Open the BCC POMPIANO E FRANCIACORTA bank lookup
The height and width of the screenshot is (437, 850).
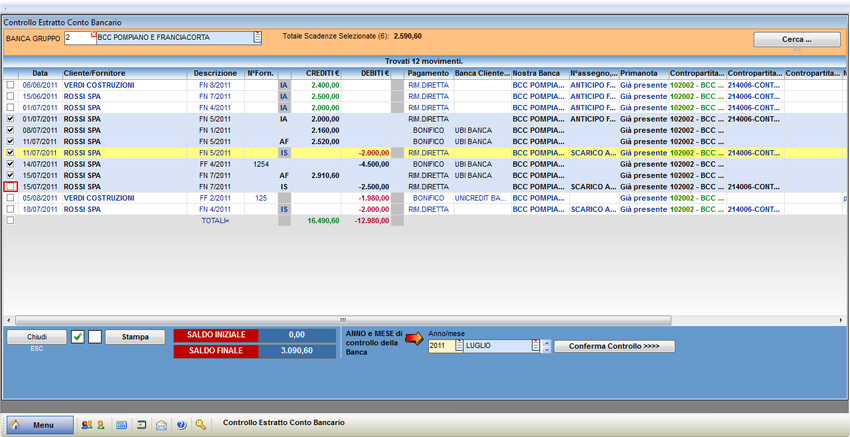tap(257, 38)
